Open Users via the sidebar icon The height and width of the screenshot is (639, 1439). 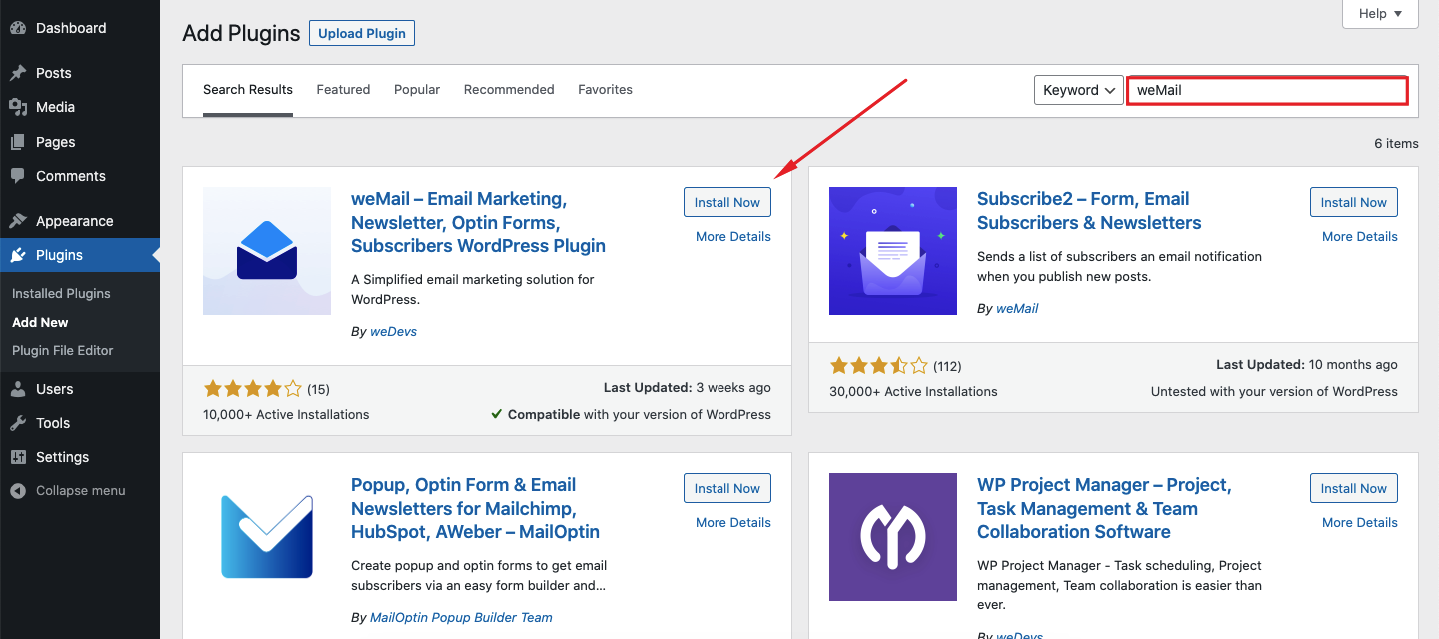pyautogui.click(x=20, y=388)
